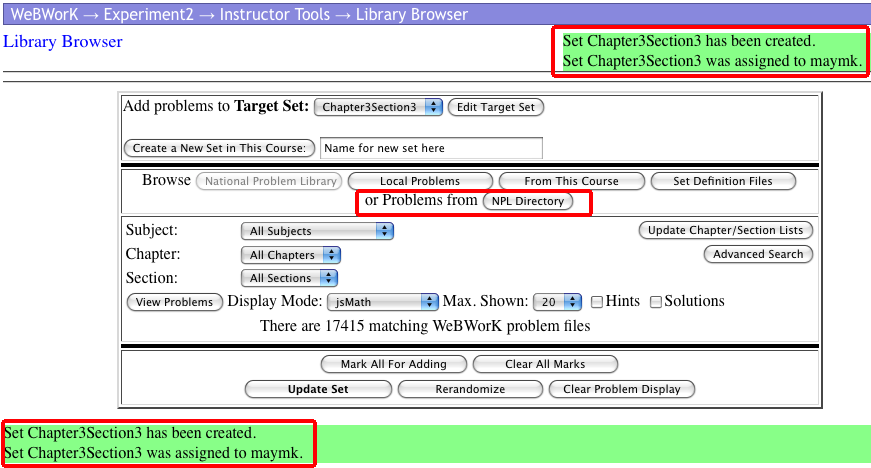The image size is (871, 468).
Task: Browse Set Definition Files
Action: point(723,181)
